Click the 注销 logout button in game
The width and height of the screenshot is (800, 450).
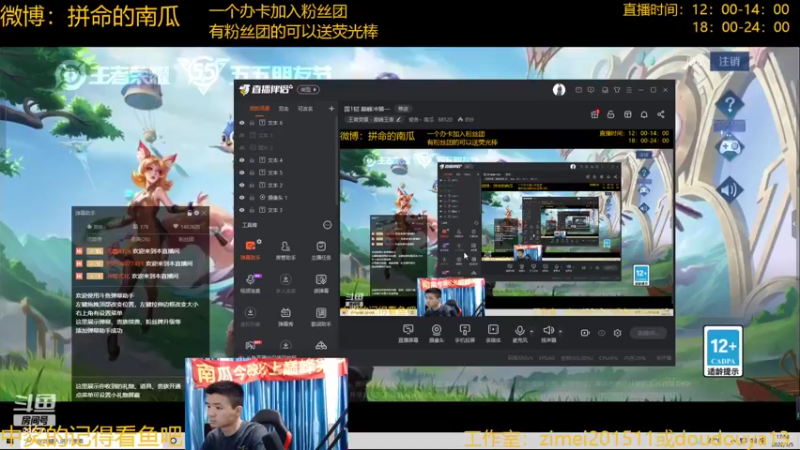[729, 62]
